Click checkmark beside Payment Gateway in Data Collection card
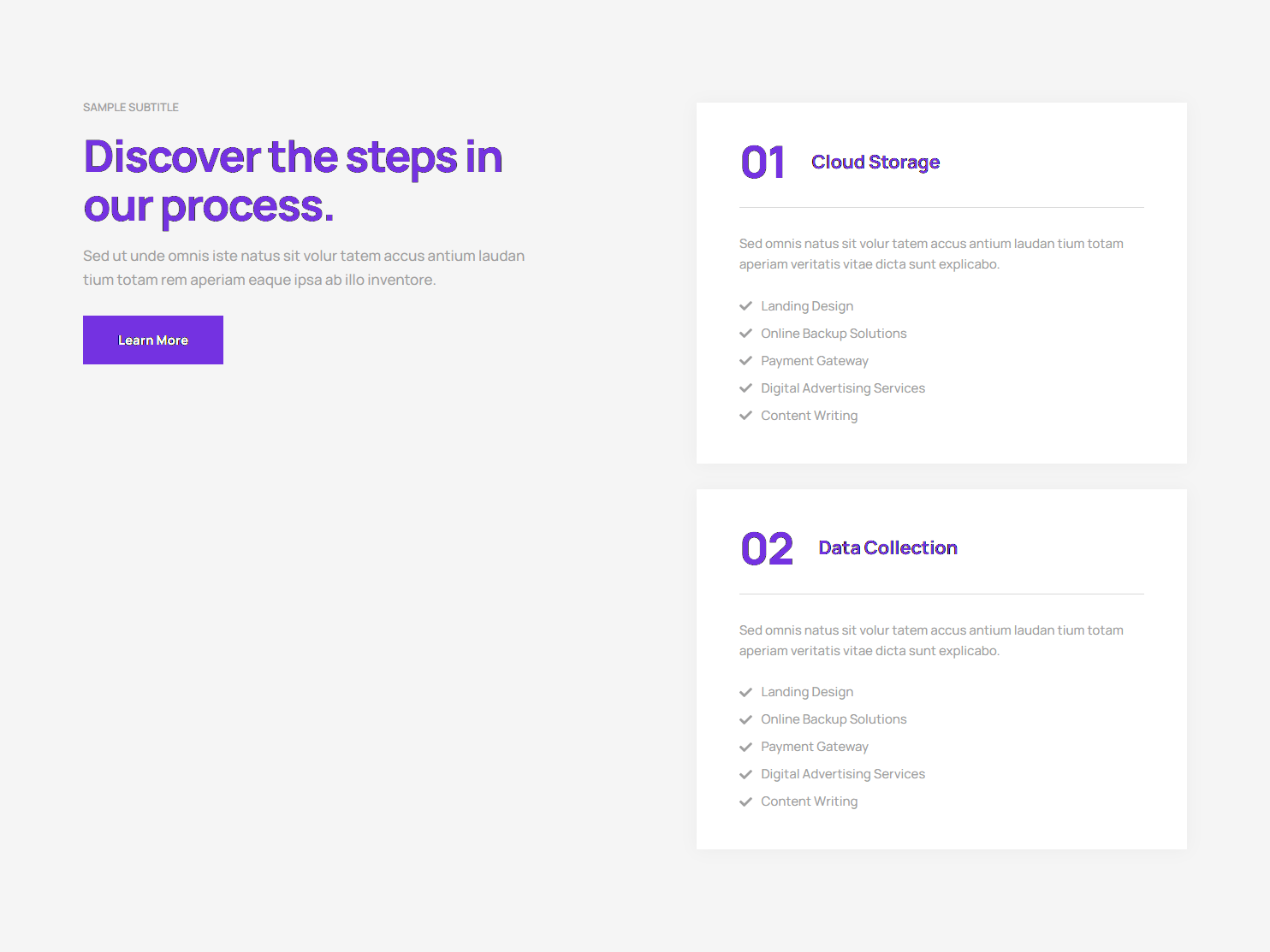This screenshot has height=952, width=1270. coord(745,747)
